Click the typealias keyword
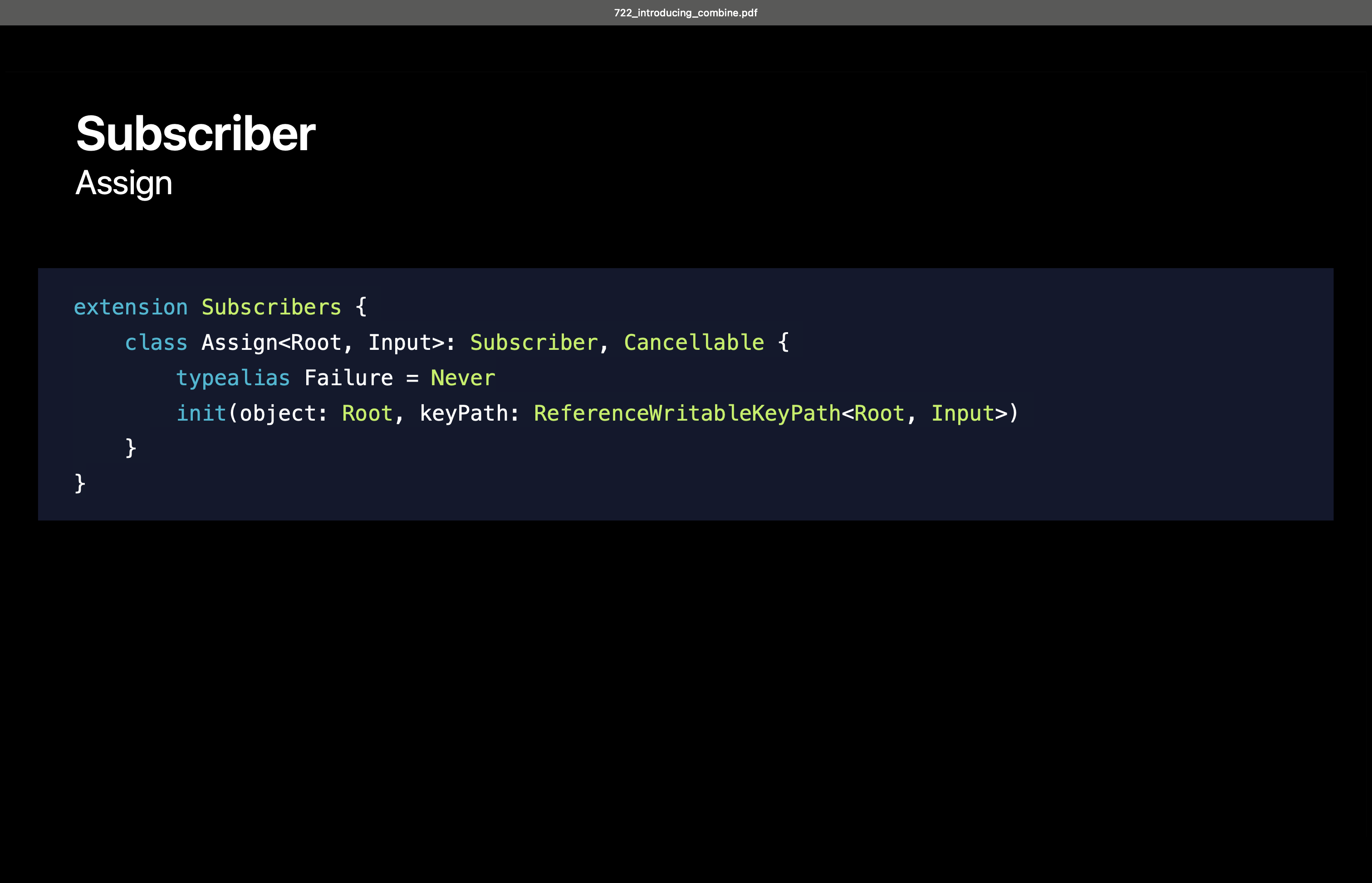1372x883 pixels. pyautogui.click(x=233, y=378)
